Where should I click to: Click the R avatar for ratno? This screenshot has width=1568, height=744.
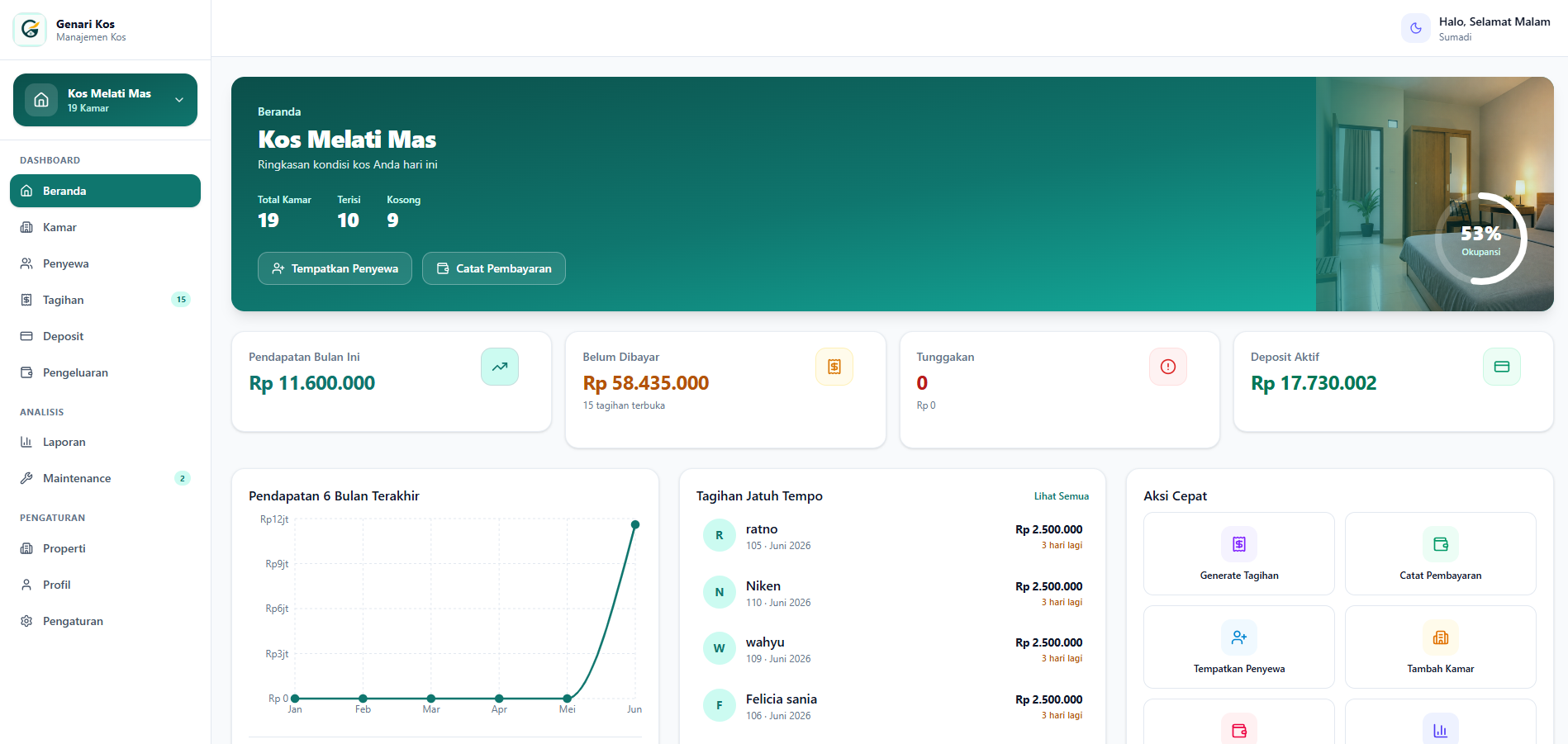pos(720,535)
